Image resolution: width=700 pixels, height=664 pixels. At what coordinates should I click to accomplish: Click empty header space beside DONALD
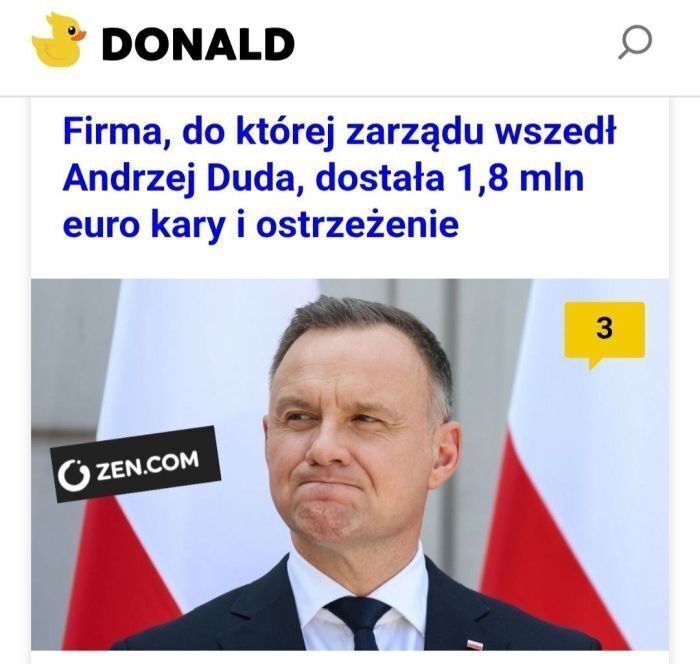pos(455,45)
